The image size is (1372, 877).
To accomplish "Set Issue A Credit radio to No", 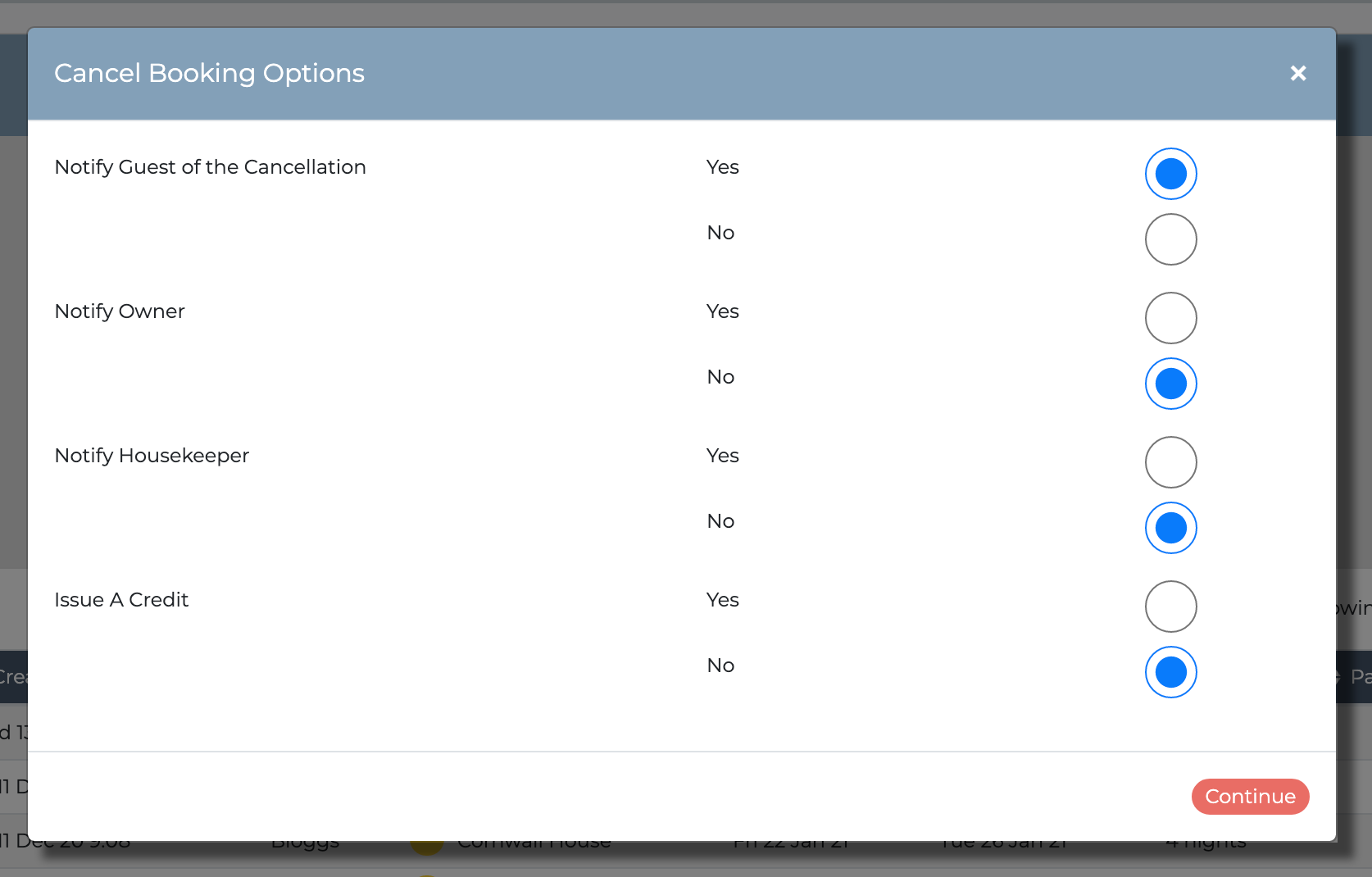I will tap(1170, 672).
